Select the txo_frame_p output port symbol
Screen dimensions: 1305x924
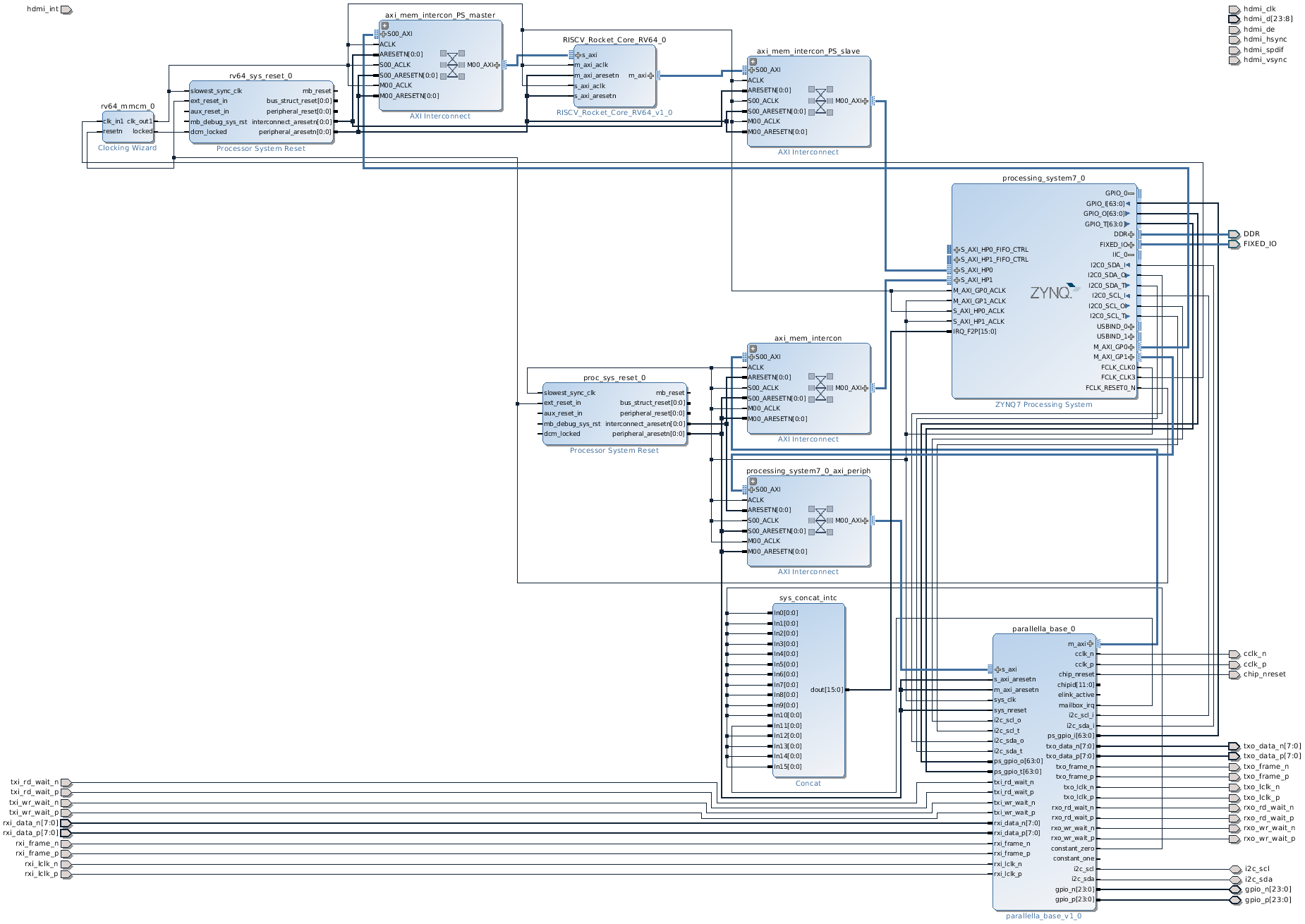pyautogui.click(x=1234, y=777)
